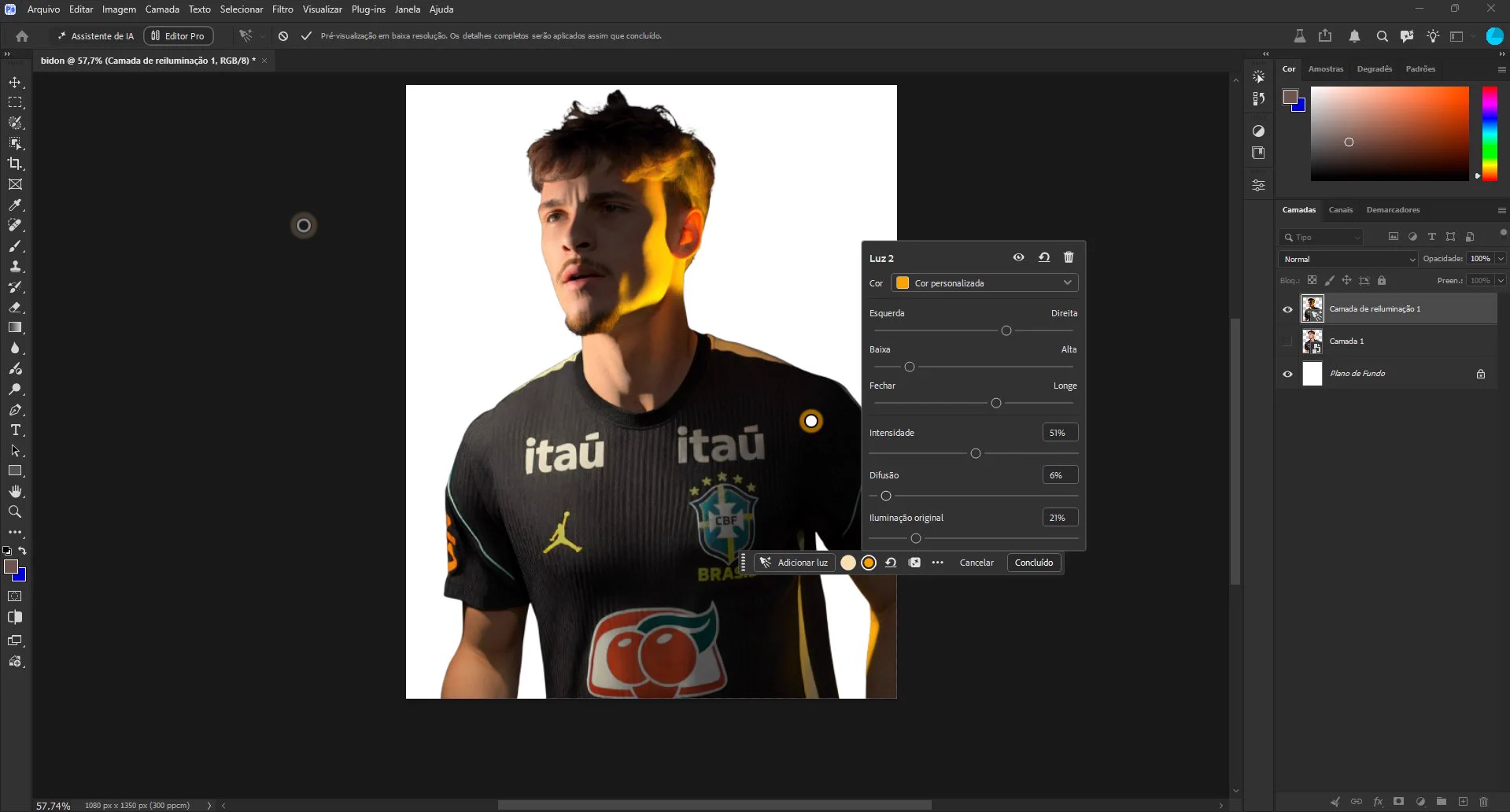Select the Rectangular Marquee tool

(x=15, y=103)
